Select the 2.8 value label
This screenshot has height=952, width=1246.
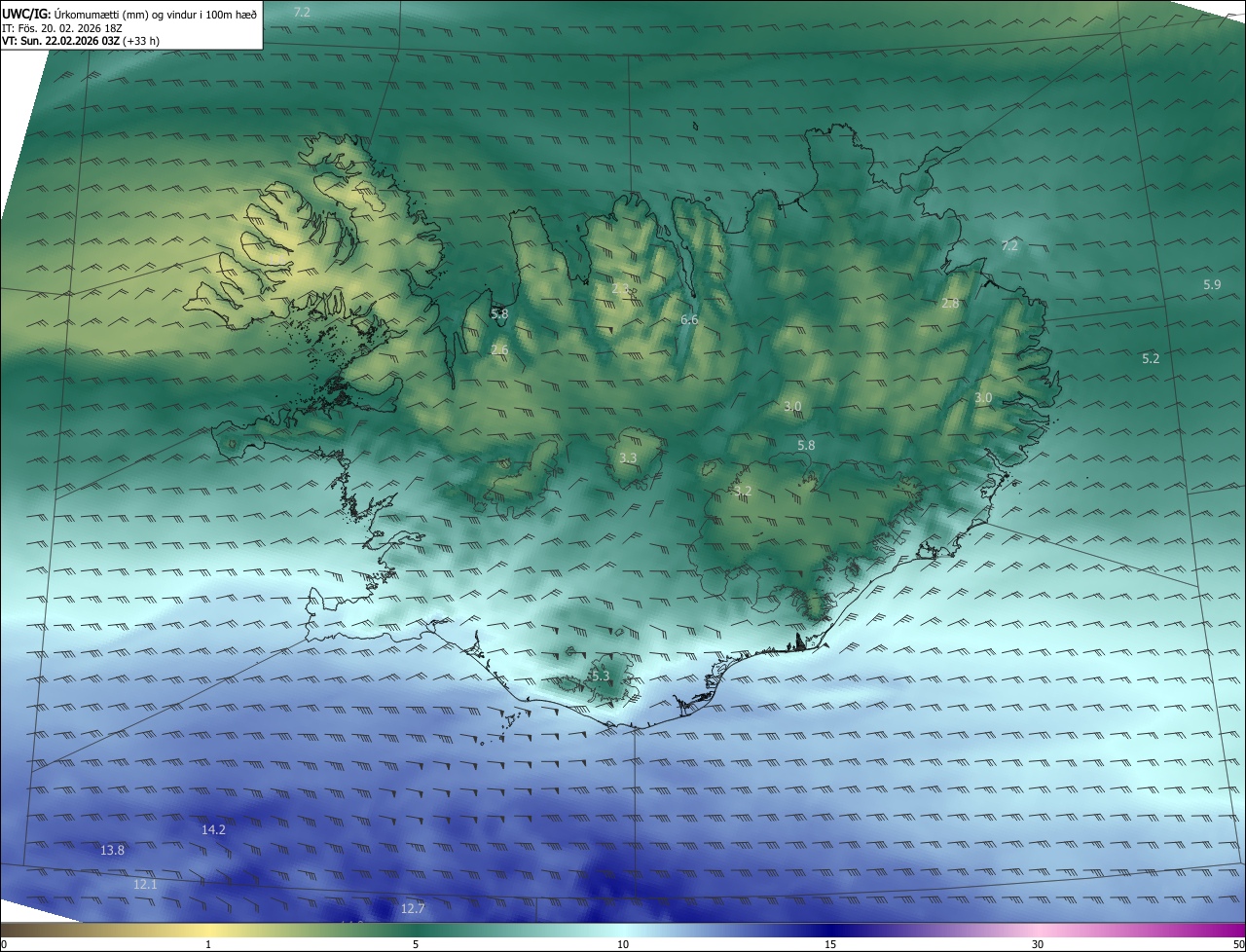click(950, 304)
